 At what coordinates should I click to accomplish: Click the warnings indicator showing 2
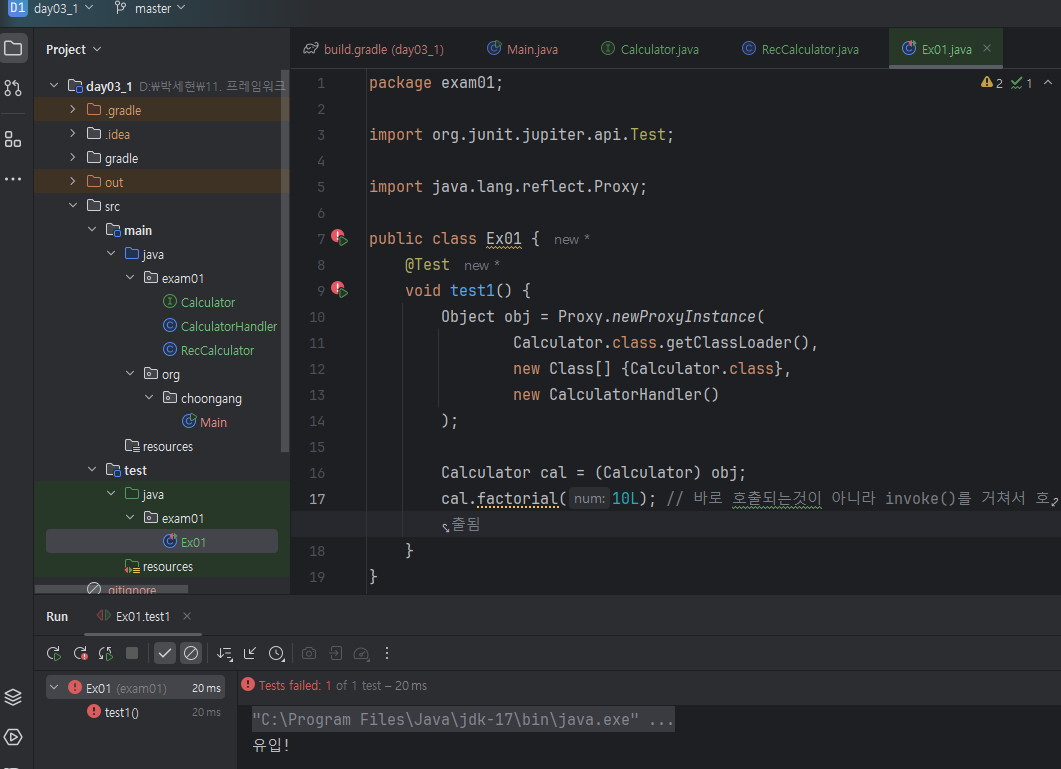pyautogui.click(x=992, y=83)
